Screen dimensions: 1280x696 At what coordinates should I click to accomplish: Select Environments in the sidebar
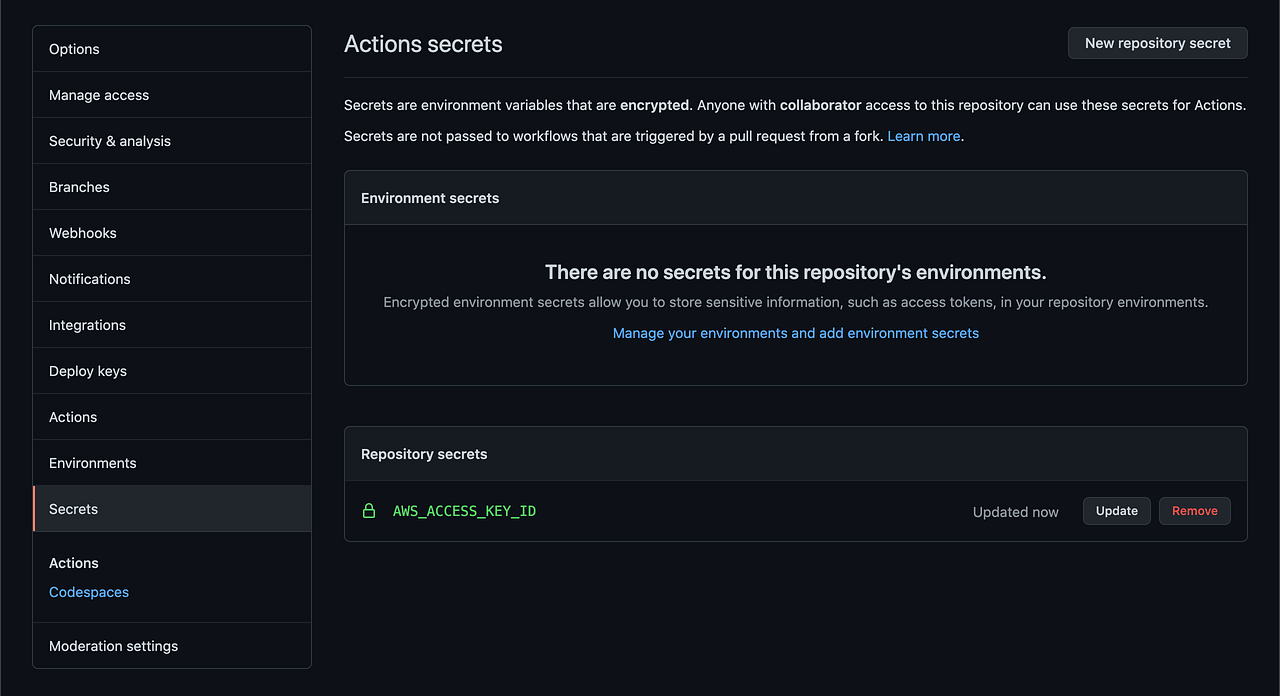pos(92,462)
